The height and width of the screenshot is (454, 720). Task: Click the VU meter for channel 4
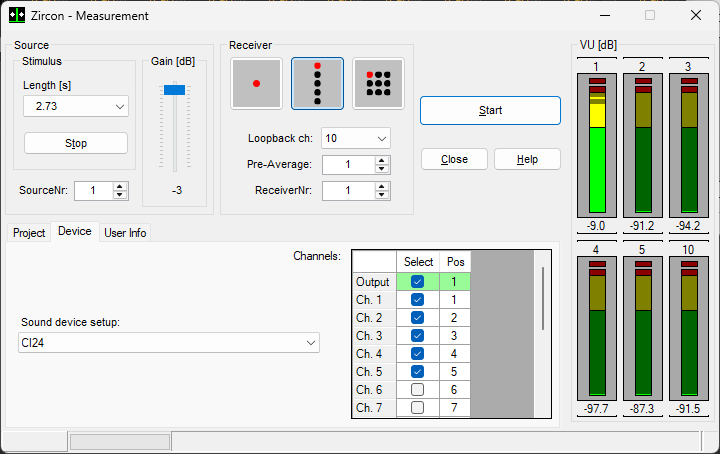coord(597,328)
